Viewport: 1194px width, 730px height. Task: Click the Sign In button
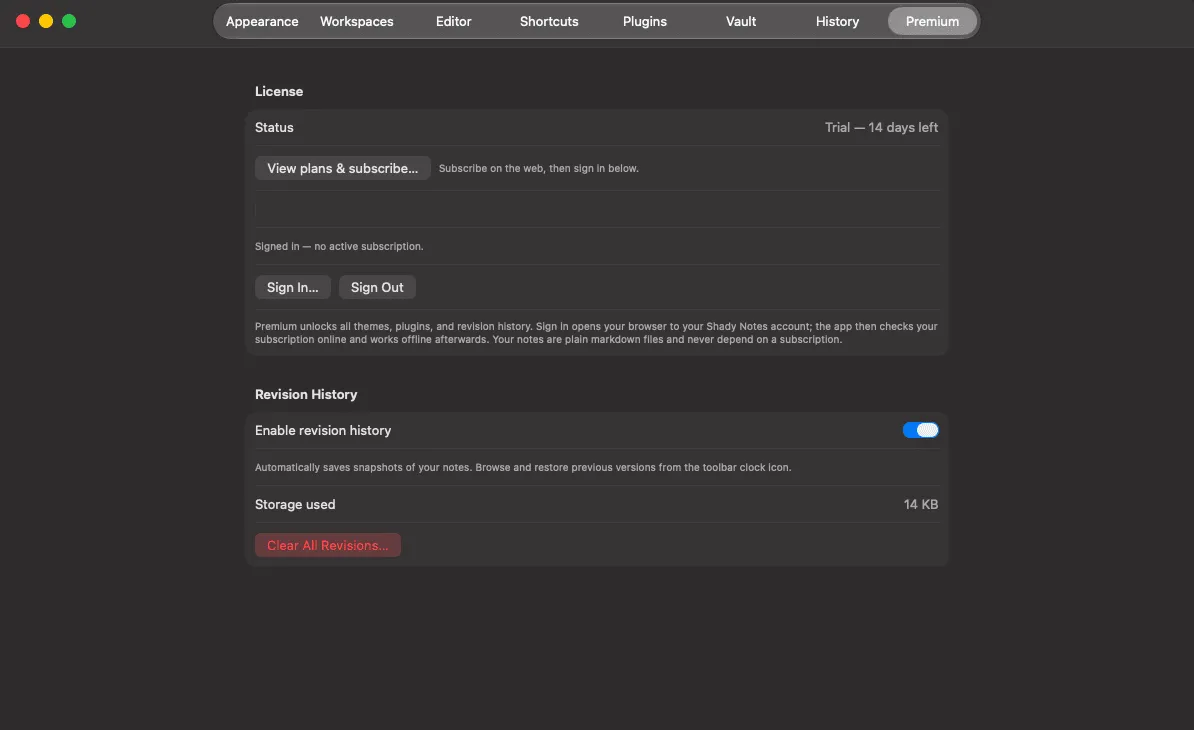(292, 287)
